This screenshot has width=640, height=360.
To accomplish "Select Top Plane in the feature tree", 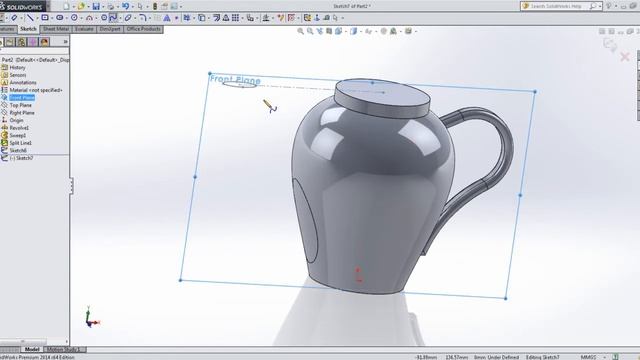I will [20, 105].
